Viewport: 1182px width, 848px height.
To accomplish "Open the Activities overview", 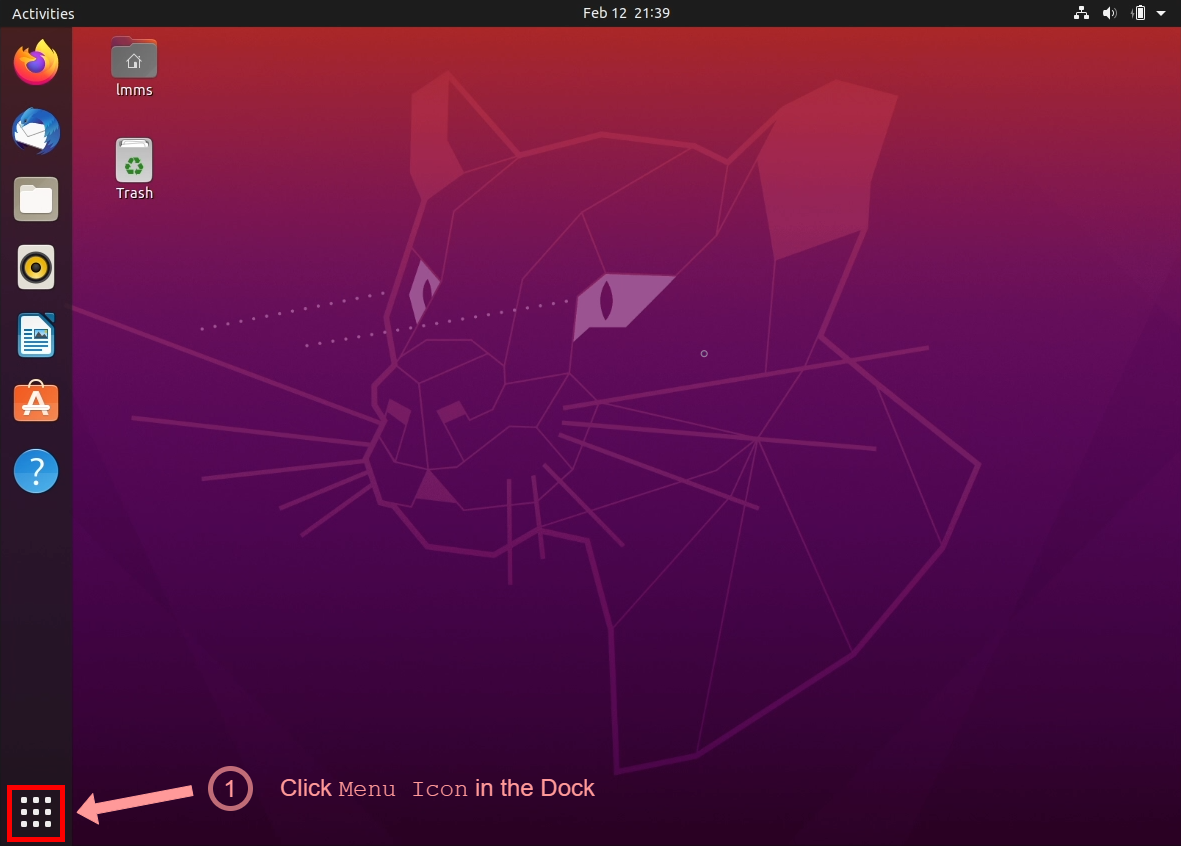I will tap(41, 13).
